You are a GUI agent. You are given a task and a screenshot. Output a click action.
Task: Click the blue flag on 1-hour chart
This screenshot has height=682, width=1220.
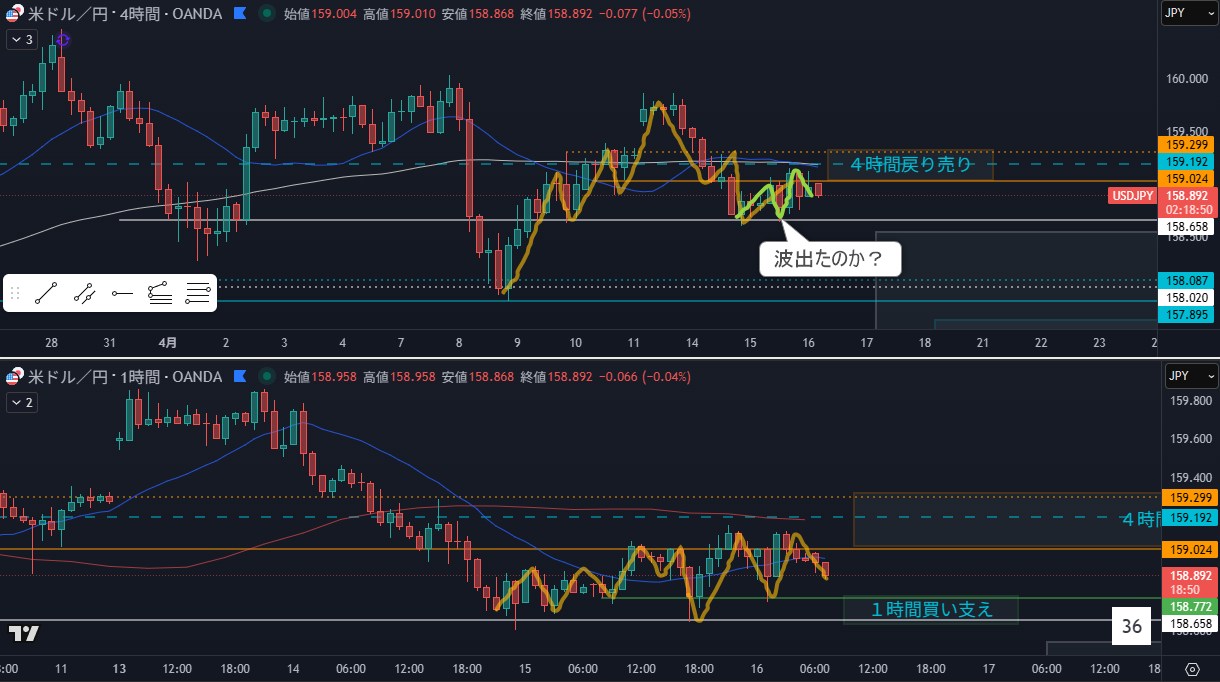[240, 377]
